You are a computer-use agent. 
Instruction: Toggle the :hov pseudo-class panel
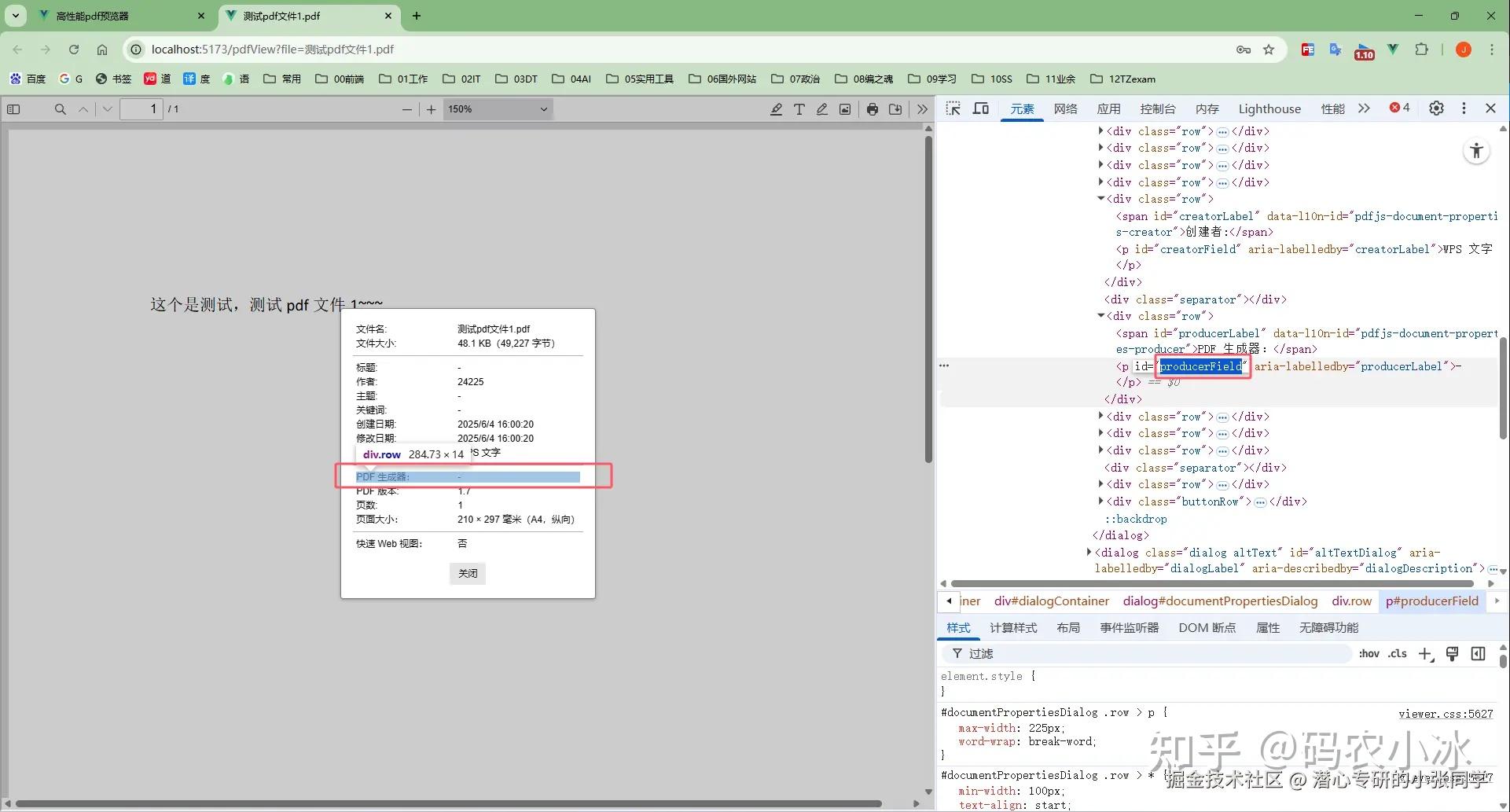point(1369,653)
